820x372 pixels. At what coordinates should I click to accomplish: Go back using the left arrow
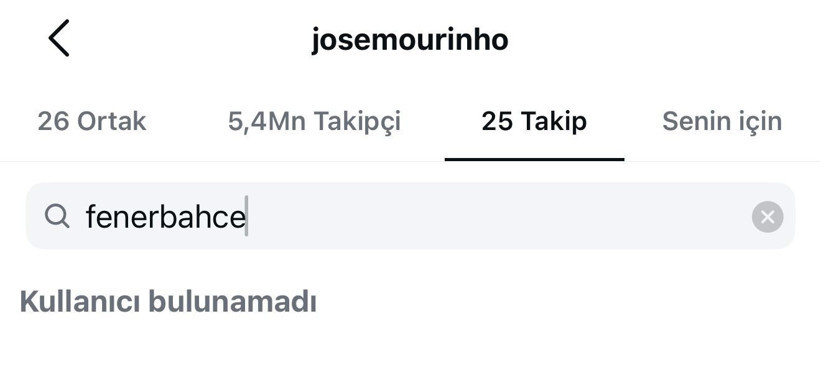59,38
